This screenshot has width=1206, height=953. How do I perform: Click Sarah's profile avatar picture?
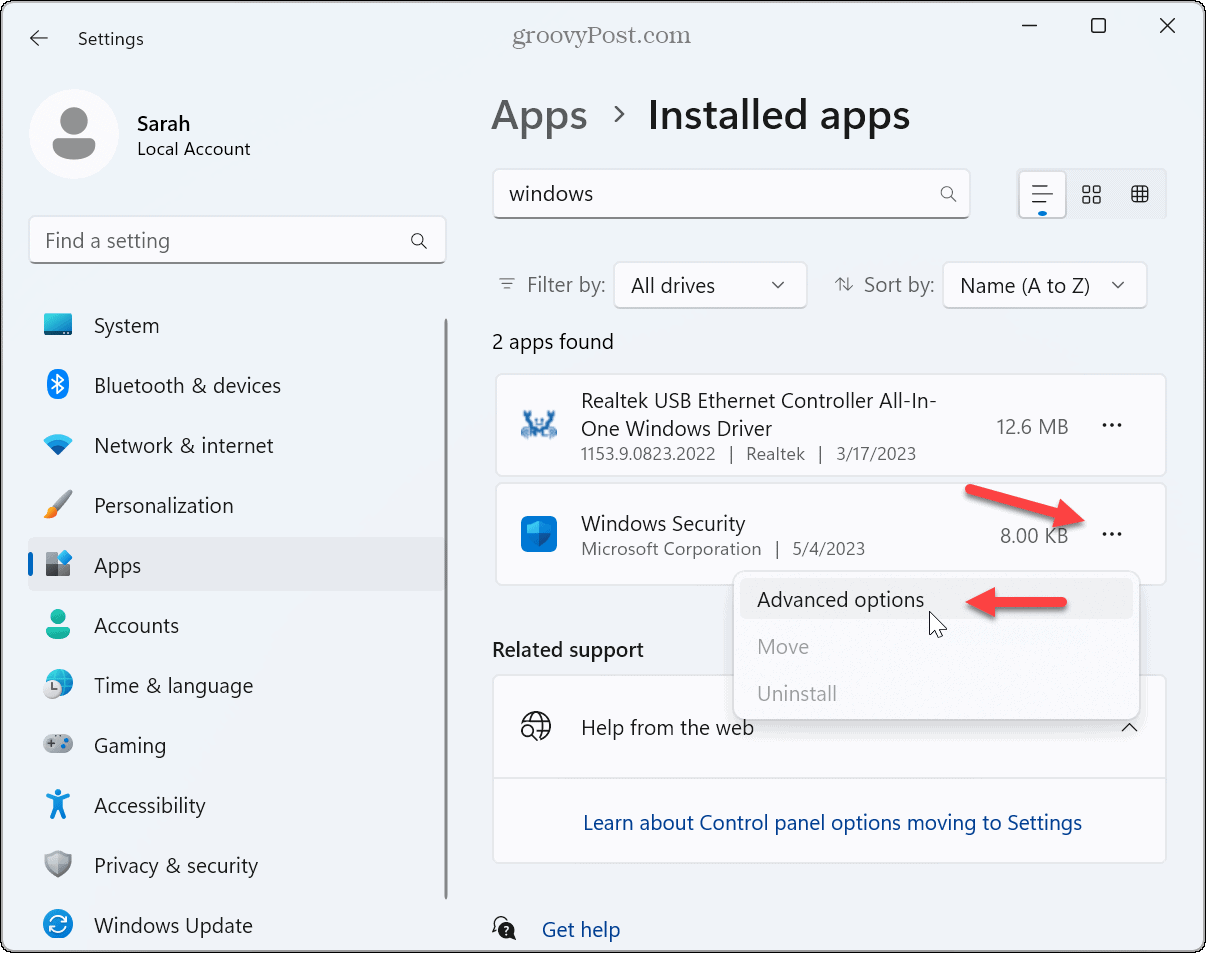pyautogui.click(x=74, y=134)
